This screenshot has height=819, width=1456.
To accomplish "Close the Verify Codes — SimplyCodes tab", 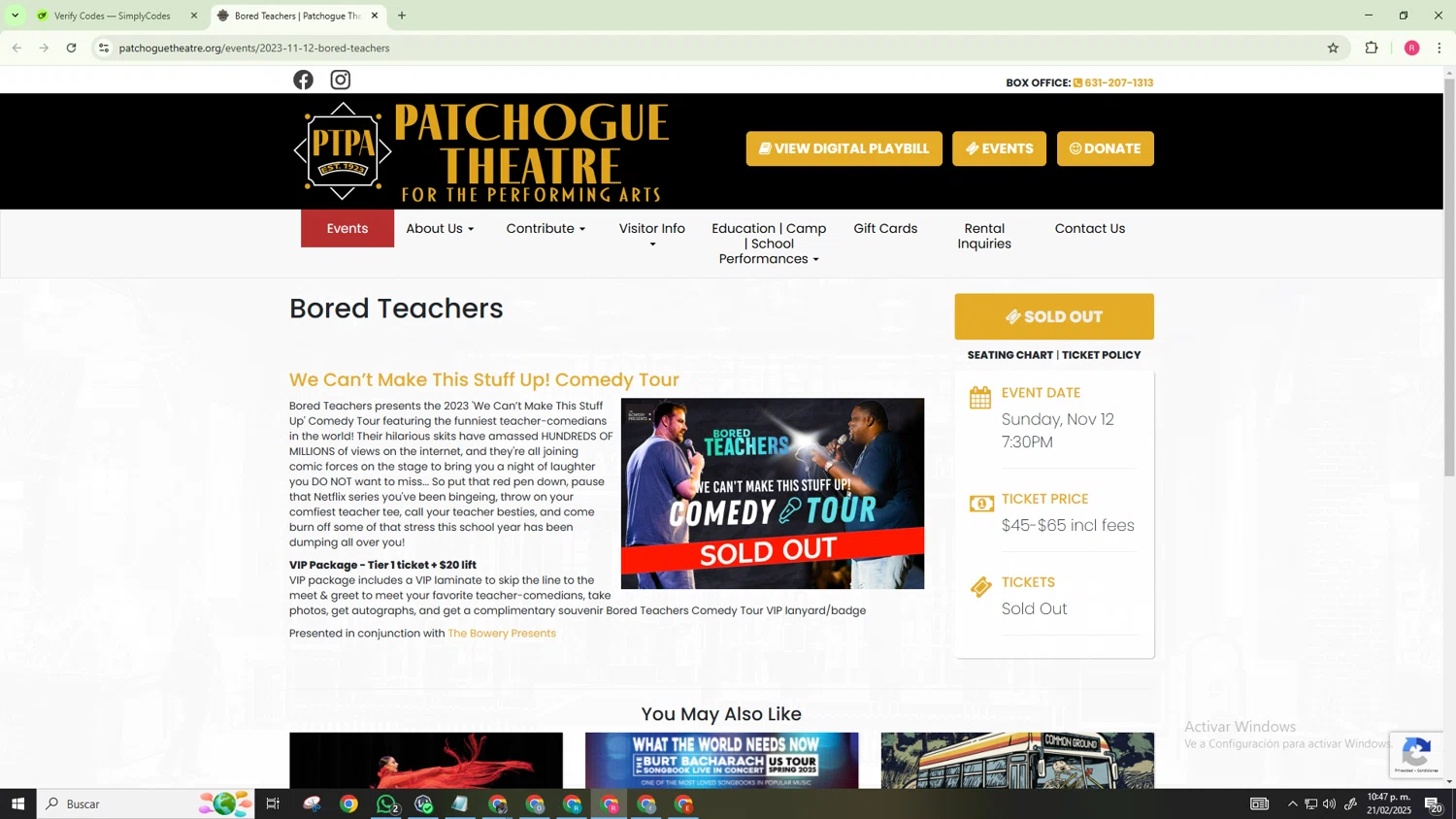I will point(194,16).
